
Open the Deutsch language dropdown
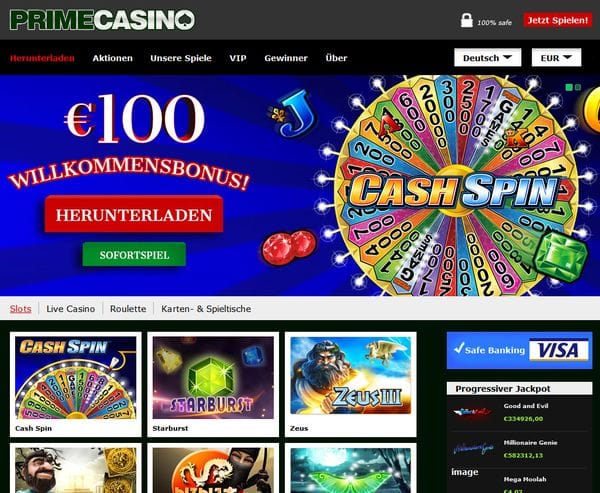point(488,58)
